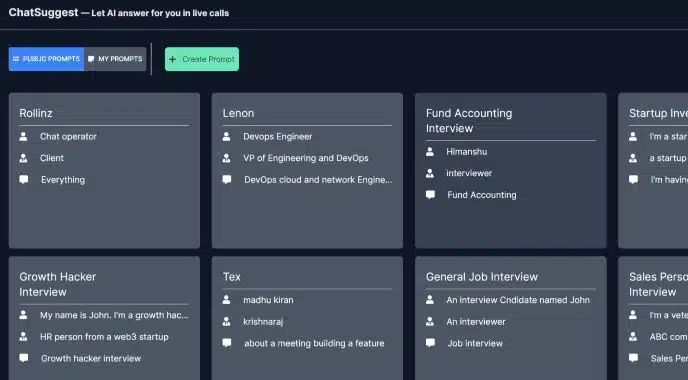Click the person icon beside interviewer
688x380 pixels.
click(430, 173)
